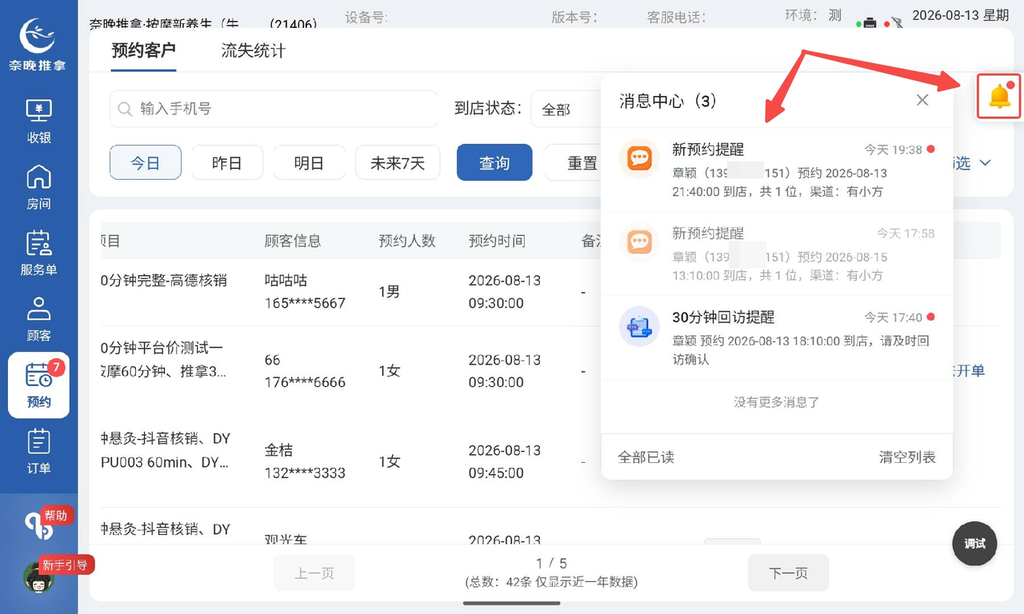Select the 今日 date filter
Screen dimensions: 1024x614
[x=145, y=163]
